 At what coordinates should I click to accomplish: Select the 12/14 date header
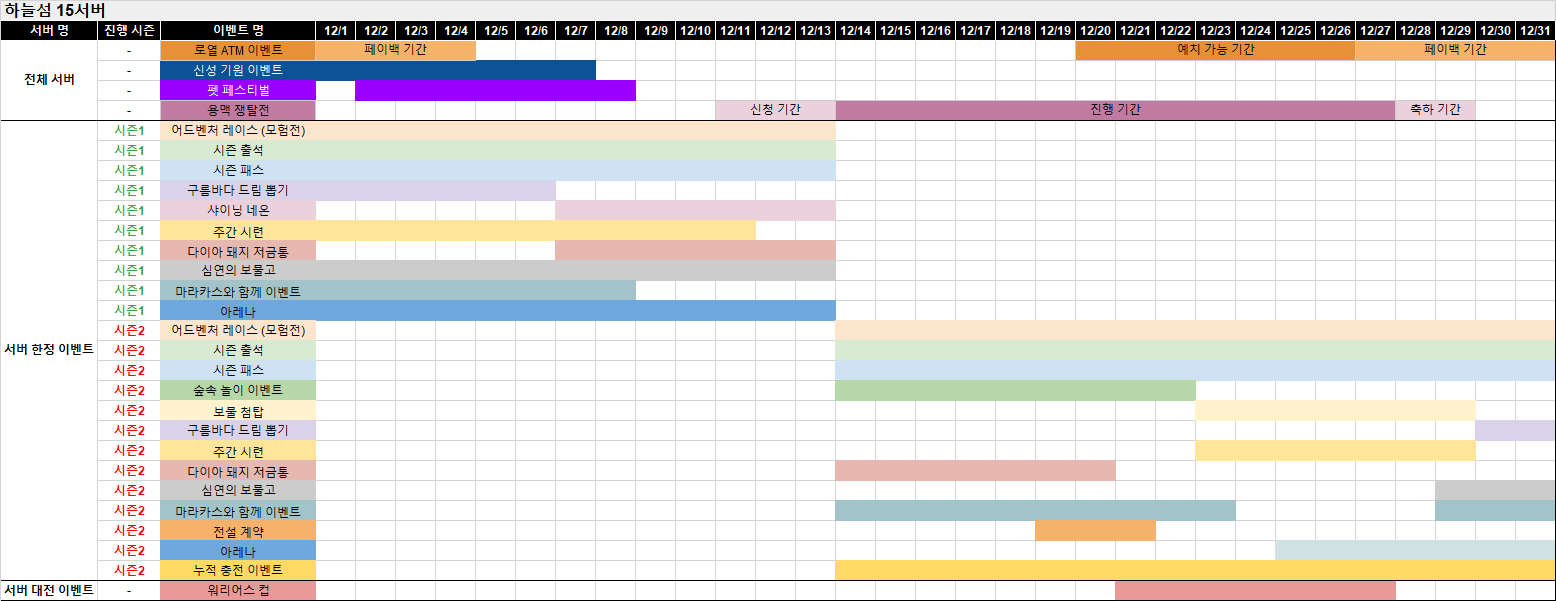[855, 30]
